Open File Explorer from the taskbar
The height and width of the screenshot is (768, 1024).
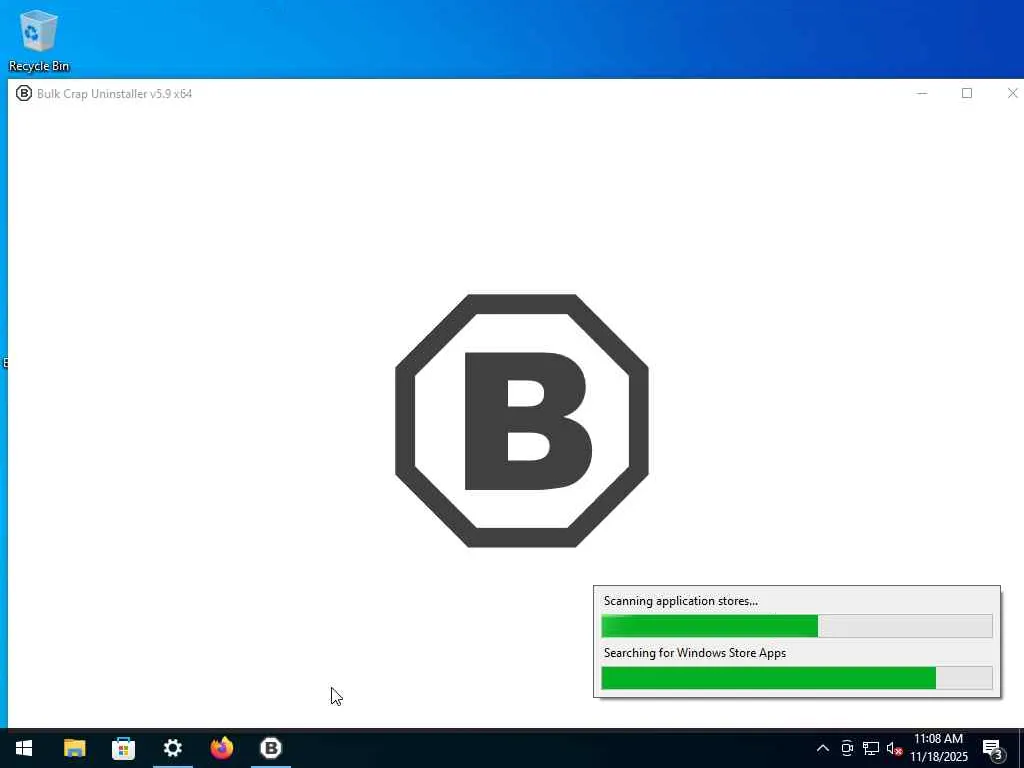point(74,748)
